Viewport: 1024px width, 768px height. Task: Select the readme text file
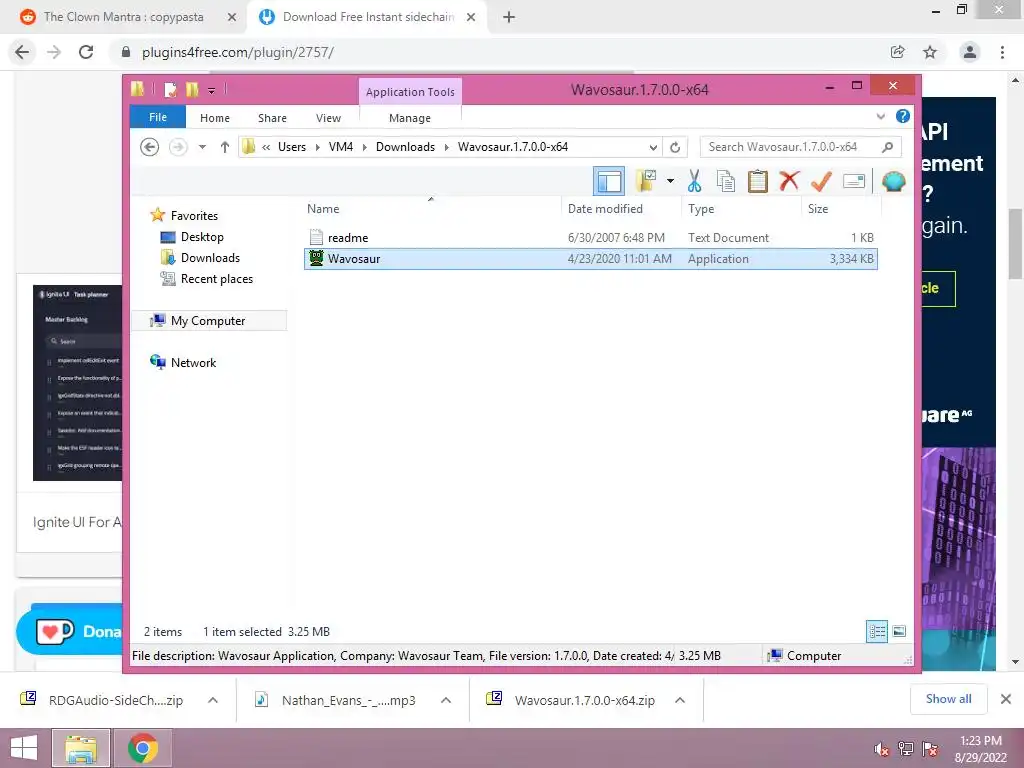(590, 238)
